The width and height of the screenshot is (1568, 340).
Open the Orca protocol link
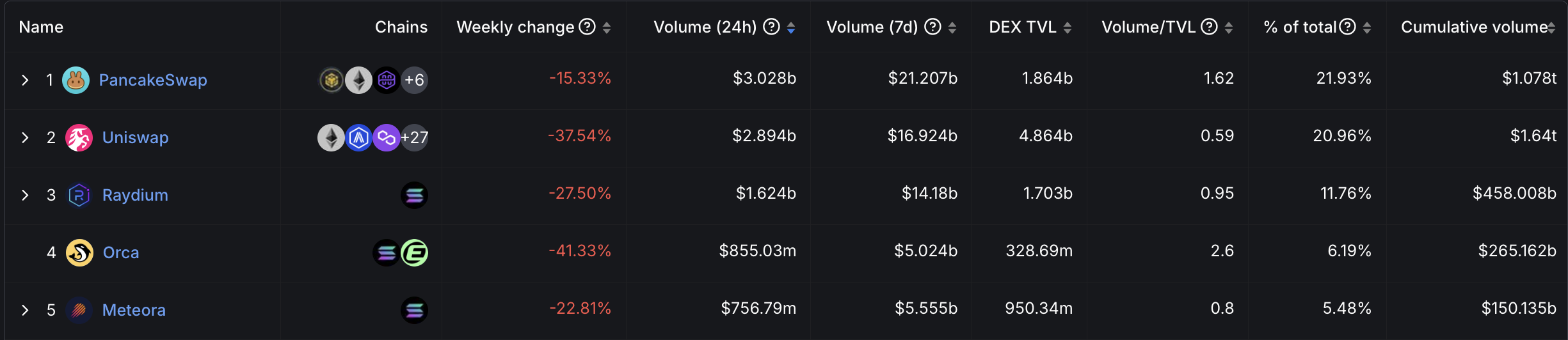tap(121, 252)
